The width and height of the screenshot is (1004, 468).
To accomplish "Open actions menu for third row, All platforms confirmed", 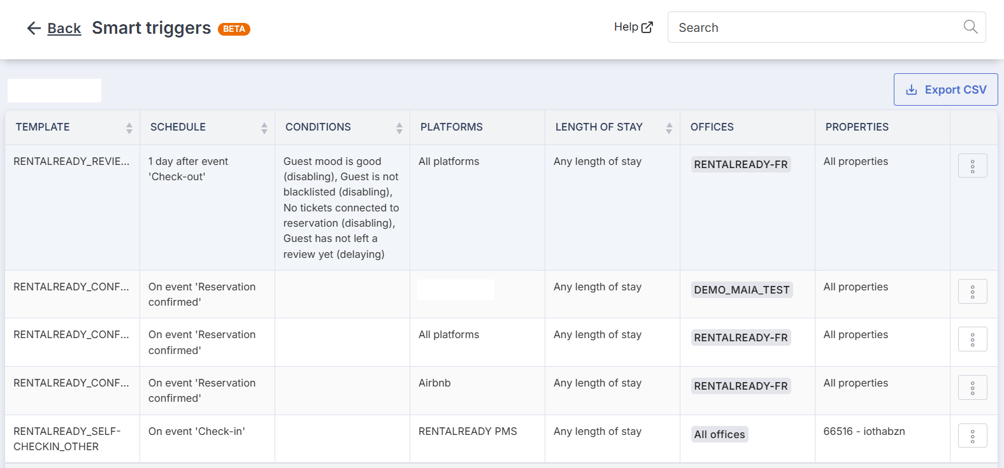I will pyautogui.click(x=972, y=339).
